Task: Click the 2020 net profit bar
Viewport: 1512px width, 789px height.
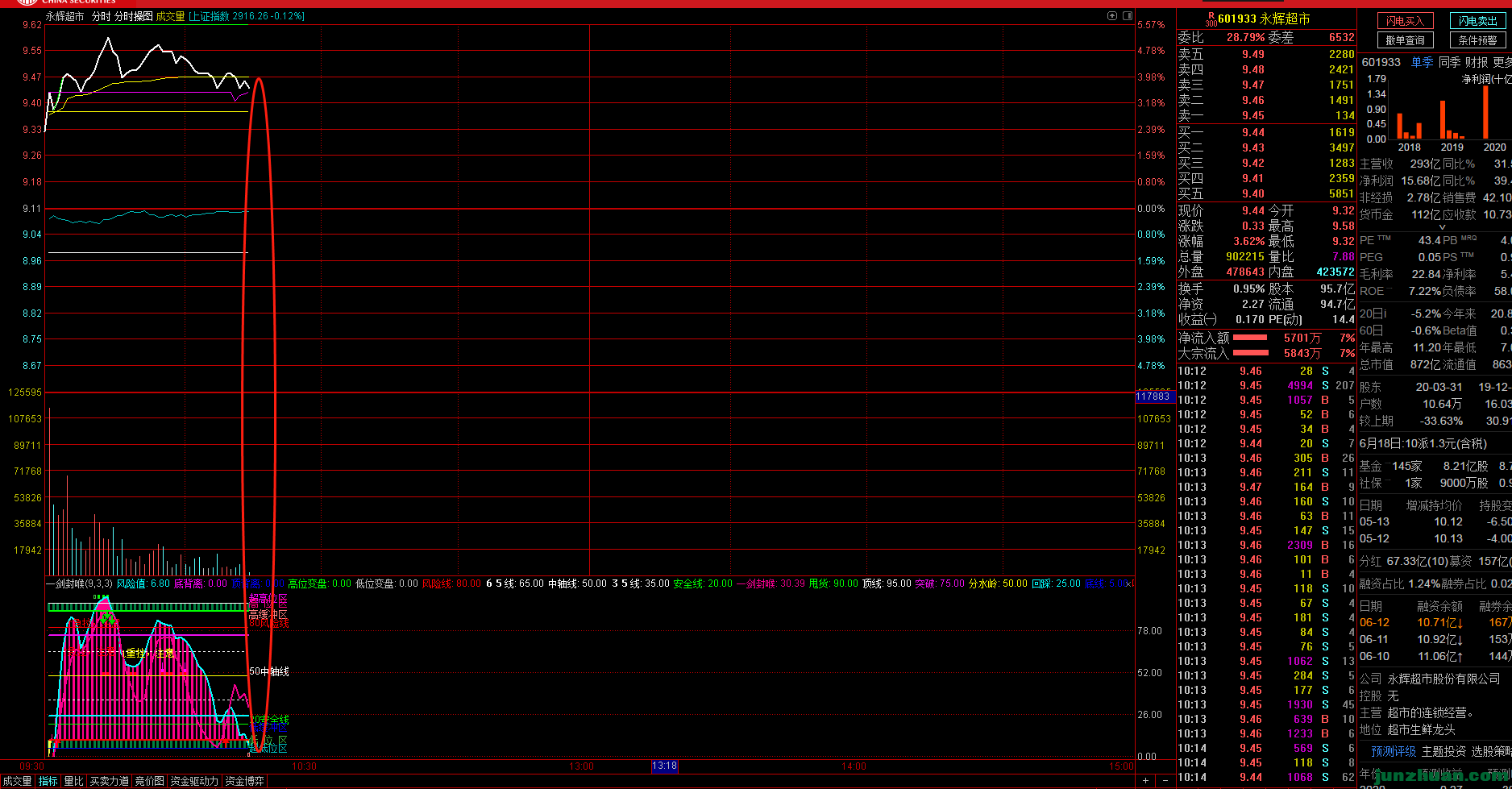Action: 1485,112
